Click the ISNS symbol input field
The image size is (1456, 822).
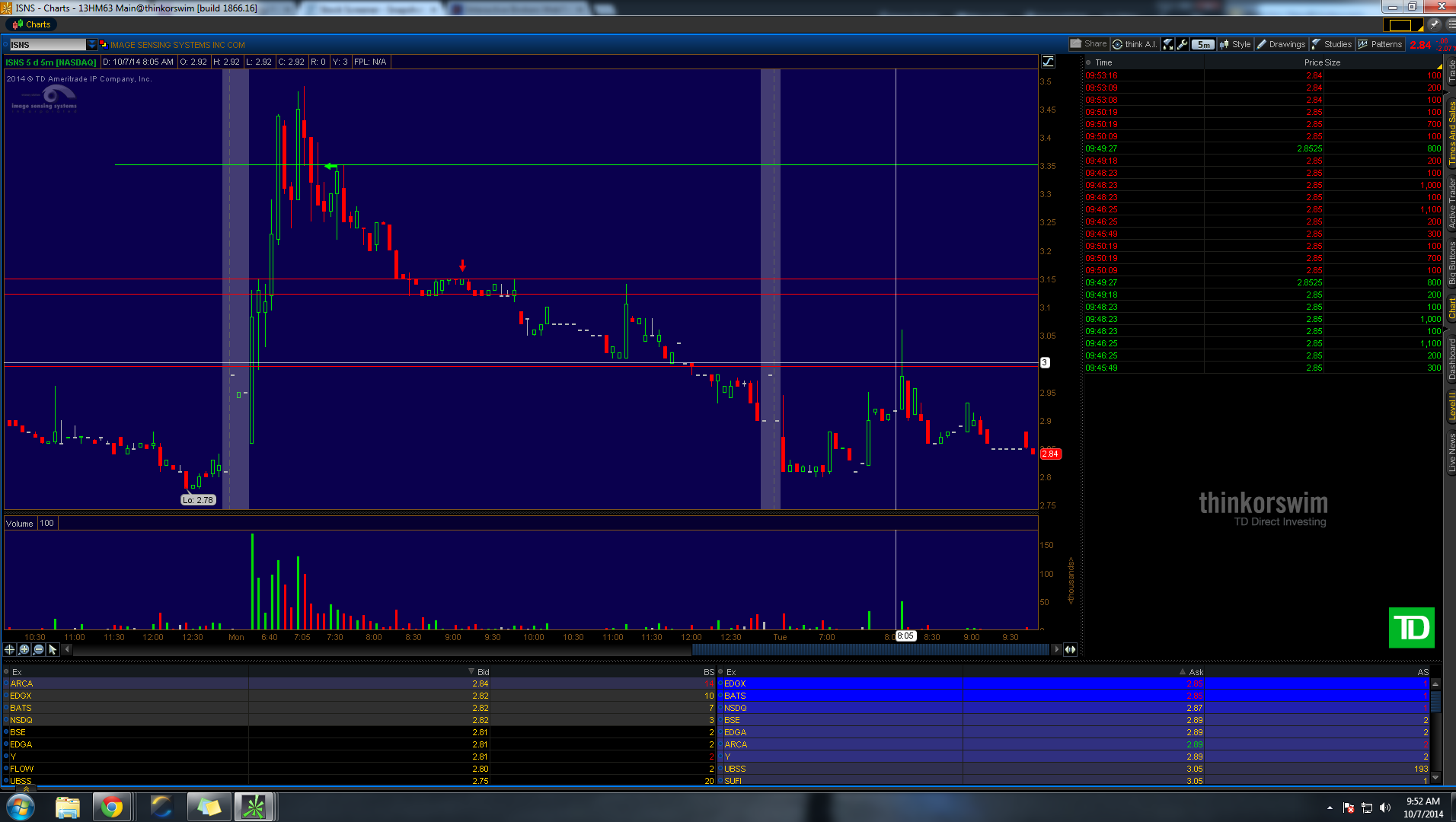pyautogui.click(x=47, y=45)
